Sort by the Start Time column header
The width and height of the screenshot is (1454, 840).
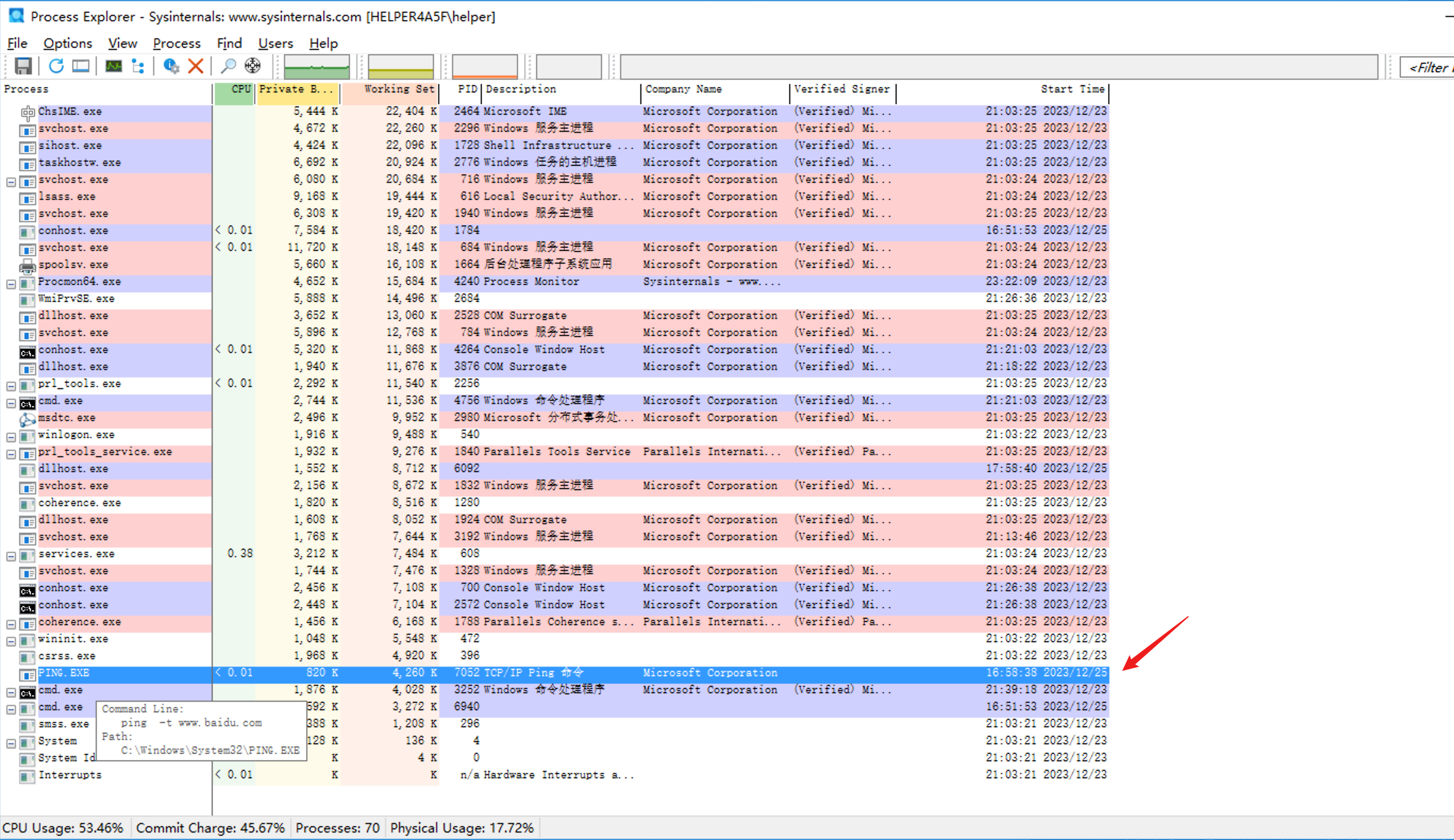click(x=1072, y=89)
